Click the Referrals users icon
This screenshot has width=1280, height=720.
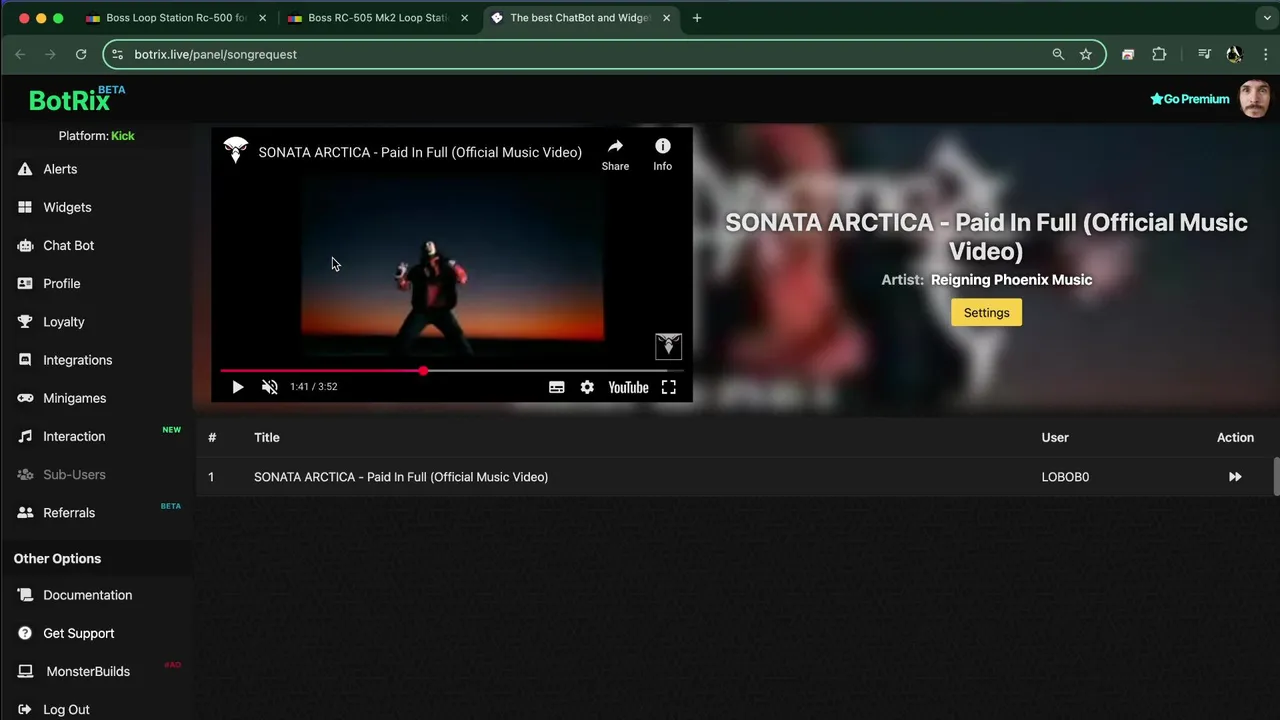coord(25,512)
